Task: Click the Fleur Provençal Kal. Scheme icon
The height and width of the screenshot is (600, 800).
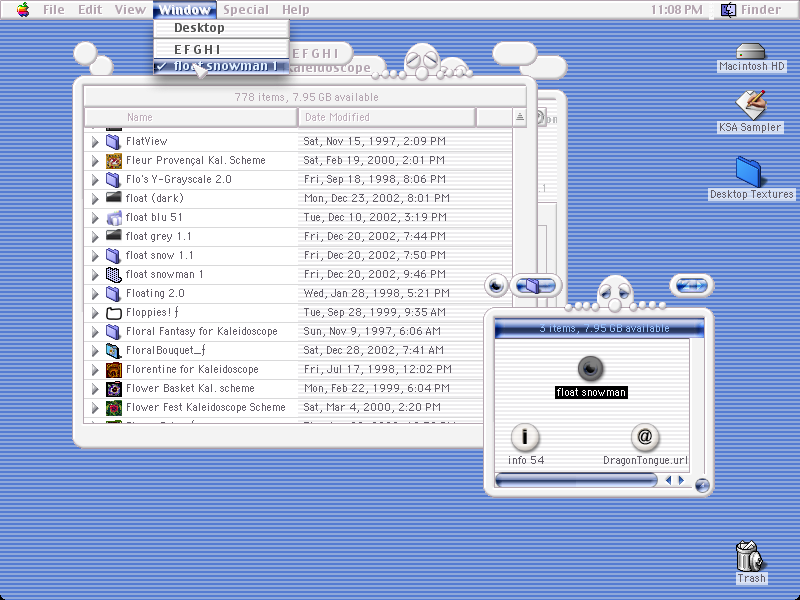Action: click(x=113, y=160)
